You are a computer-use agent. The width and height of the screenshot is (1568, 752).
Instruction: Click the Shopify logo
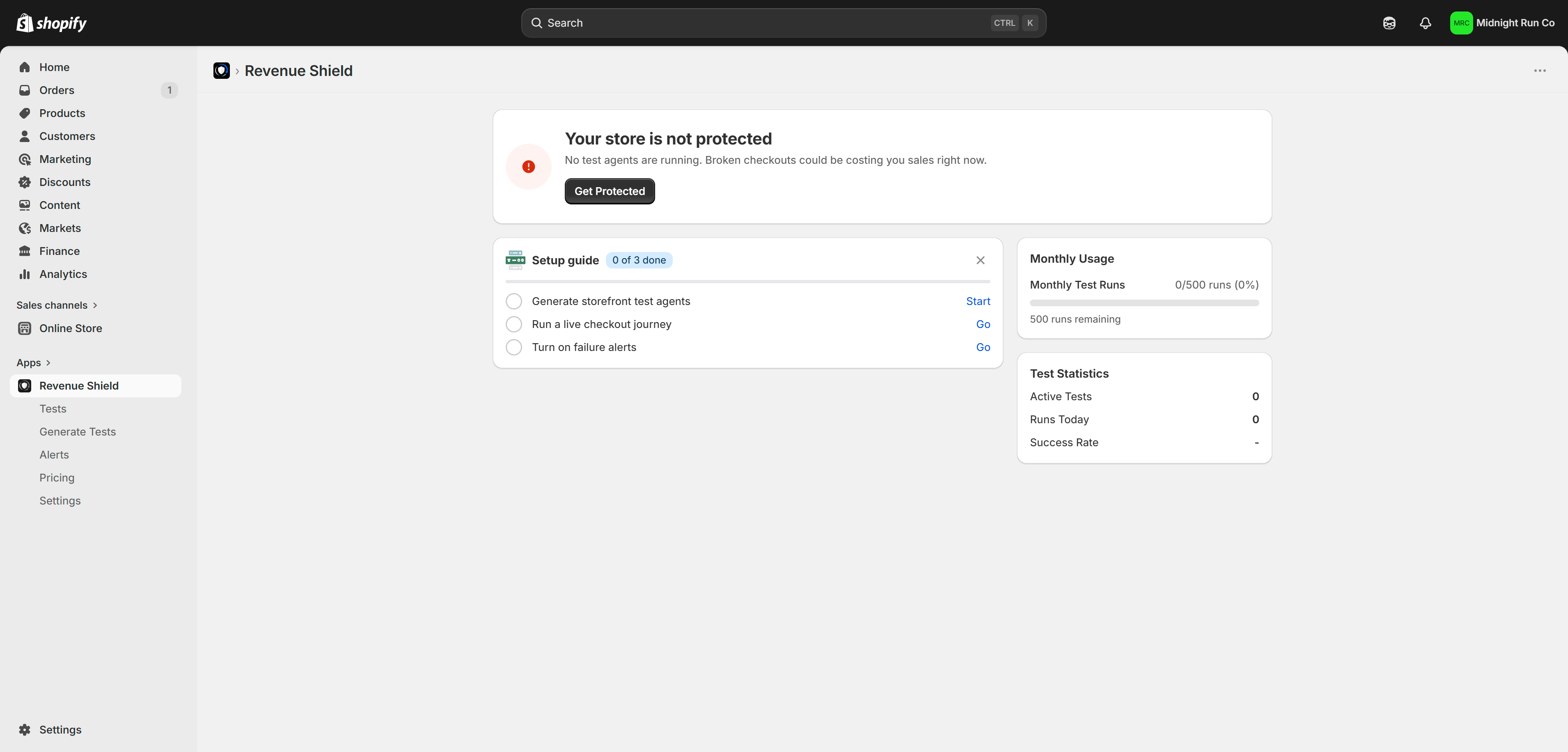click(x=51, y=23)
